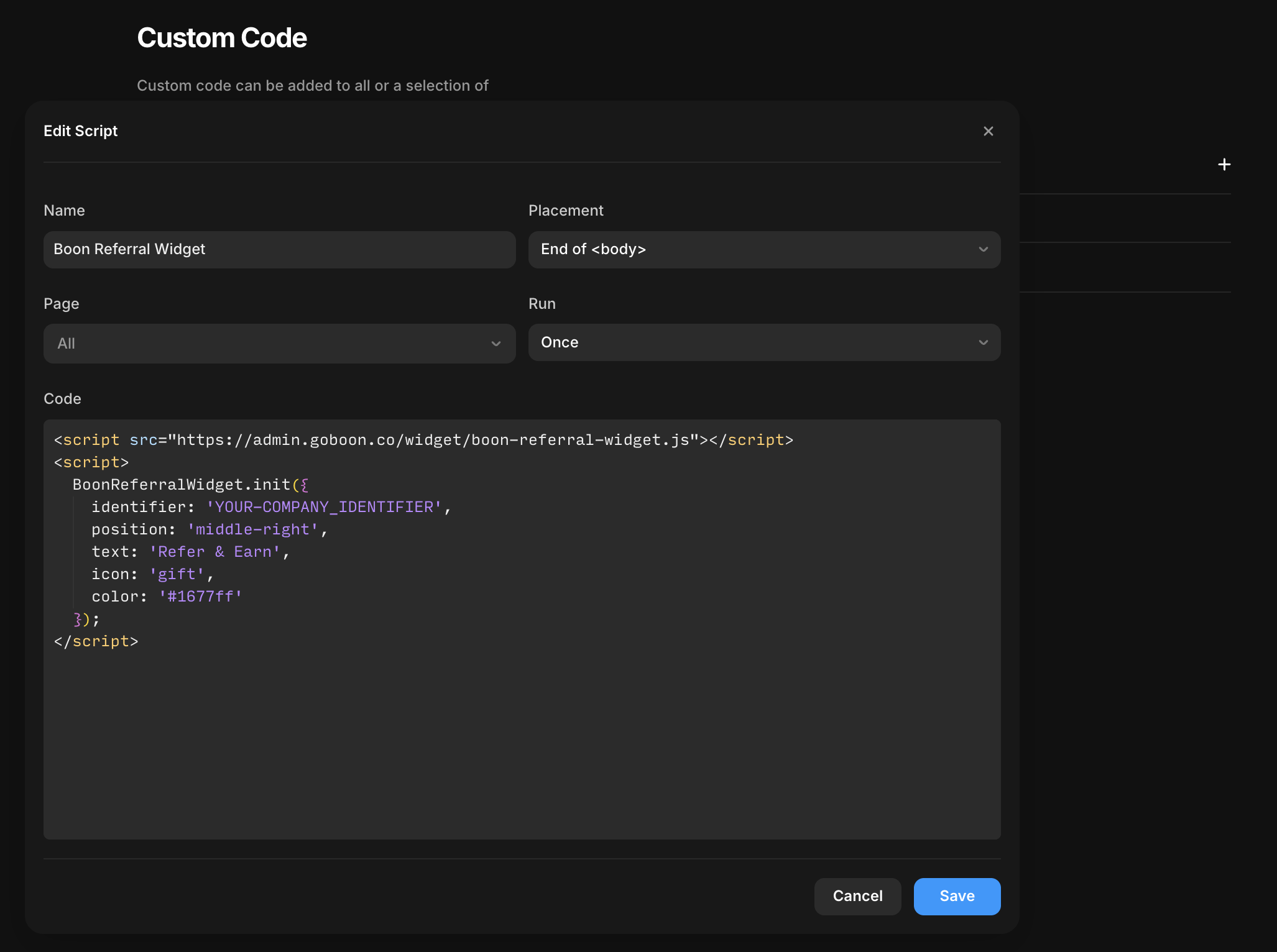Click the 'Custom Code' page heading
Viewport: 1277px width, 952px height.
click(x=222, y=38)
